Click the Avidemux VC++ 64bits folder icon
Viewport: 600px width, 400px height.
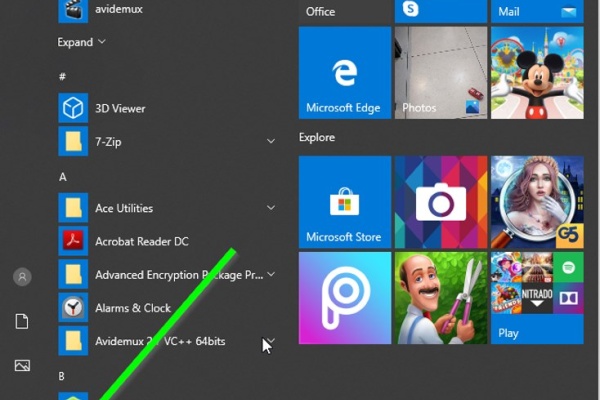73,341
